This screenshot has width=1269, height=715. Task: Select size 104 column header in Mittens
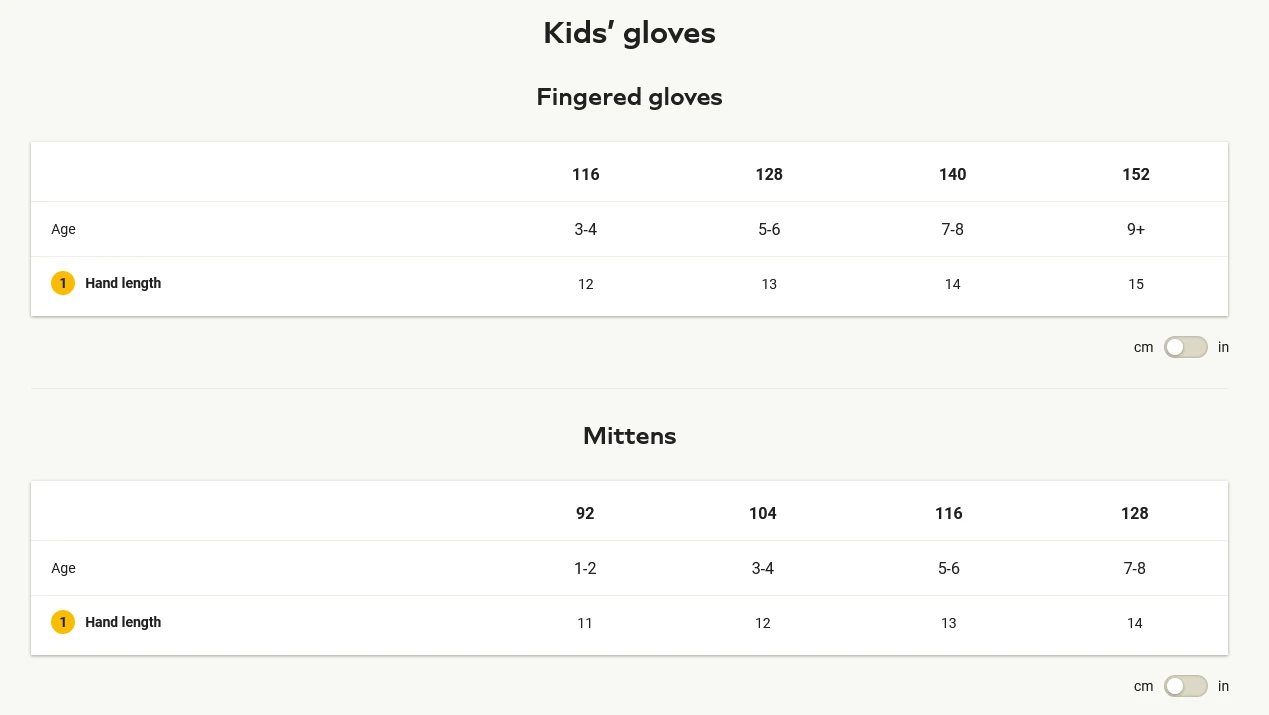pyautogui.click(x=763, y=514)
